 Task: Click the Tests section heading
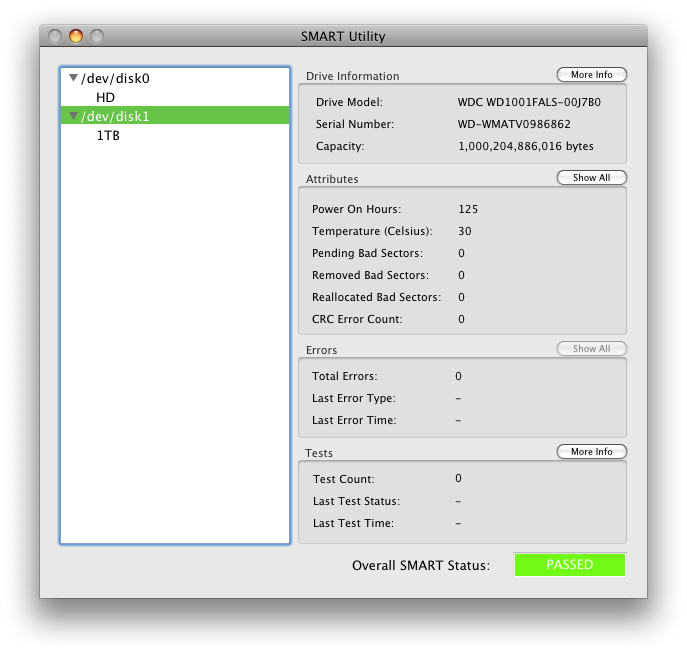click(319, 453)
